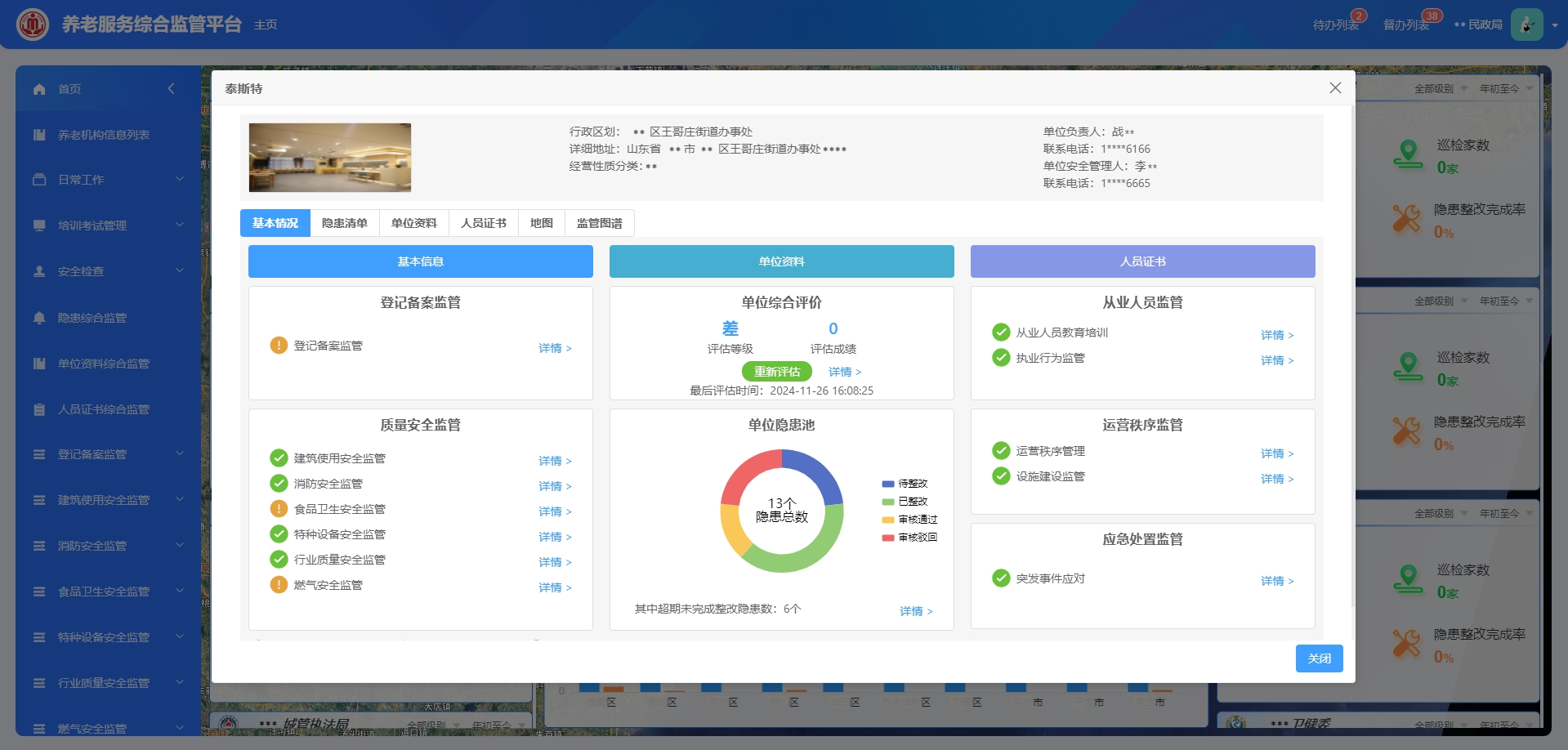Open the user account dropdown arrow

point(1554,25)
